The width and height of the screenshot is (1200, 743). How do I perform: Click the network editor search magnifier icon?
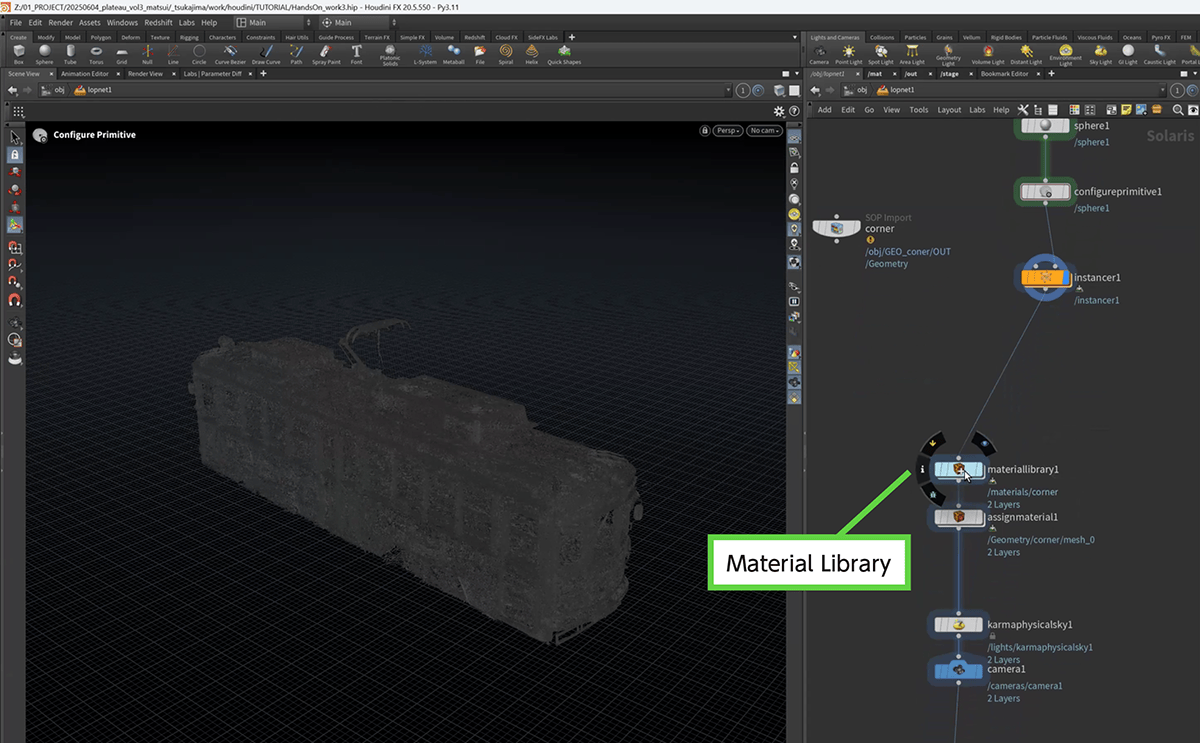(1178, 110)
